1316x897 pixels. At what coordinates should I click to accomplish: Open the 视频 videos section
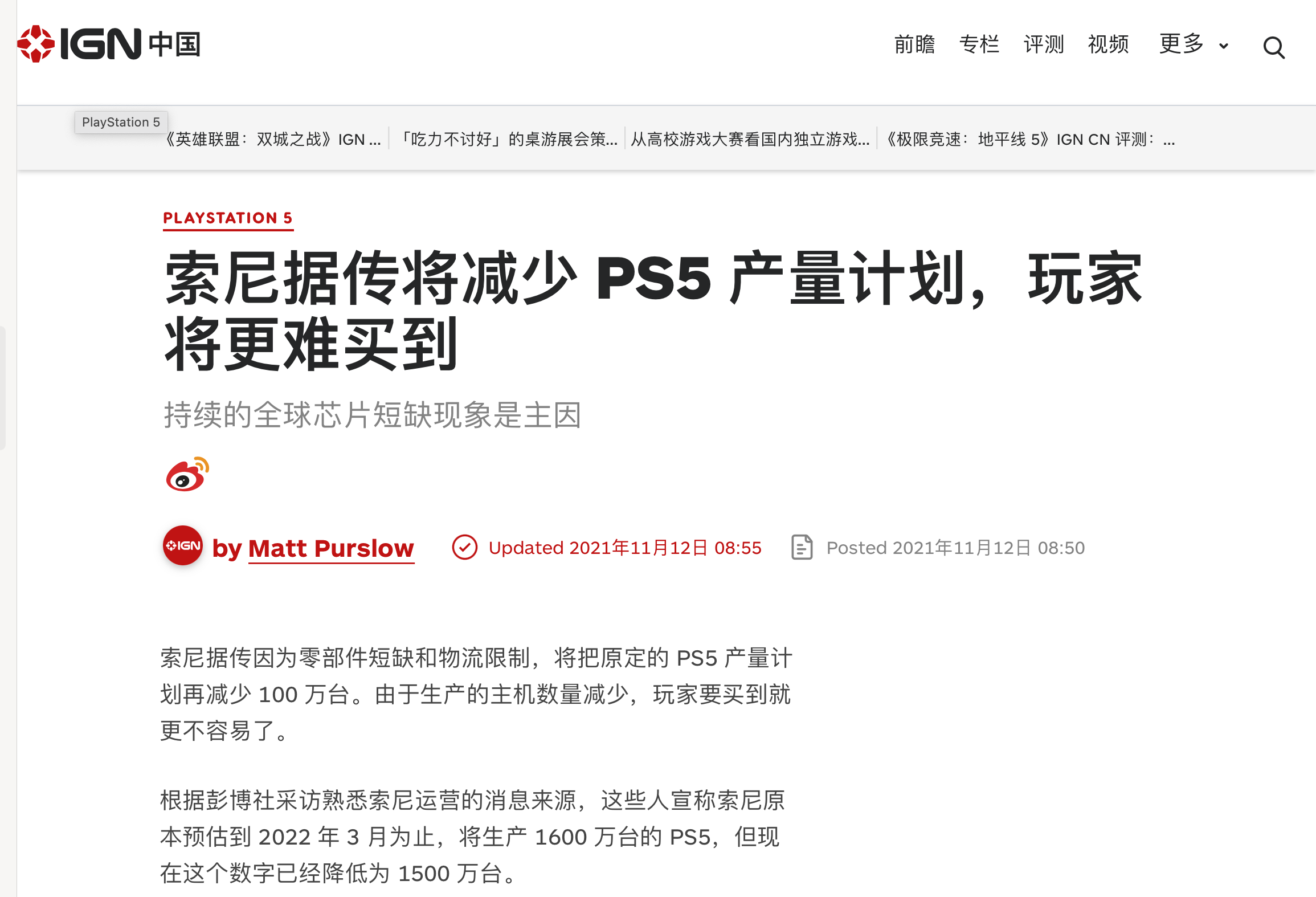pos(1108,44)
